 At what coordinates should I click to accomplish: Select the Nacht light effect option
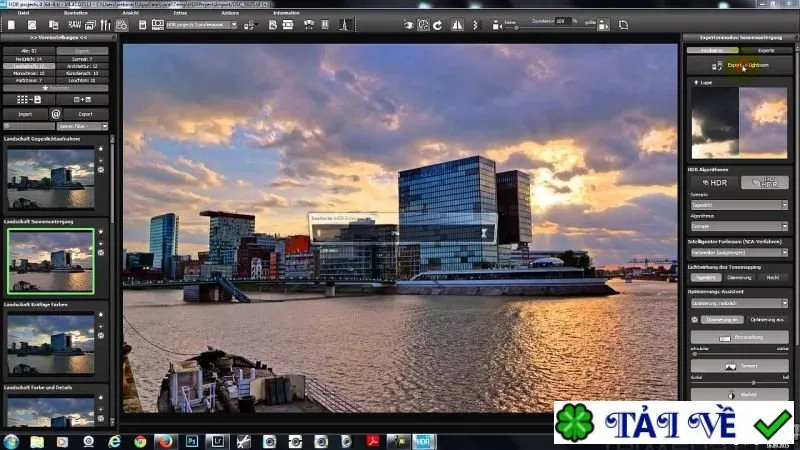(x=772, y=278)
